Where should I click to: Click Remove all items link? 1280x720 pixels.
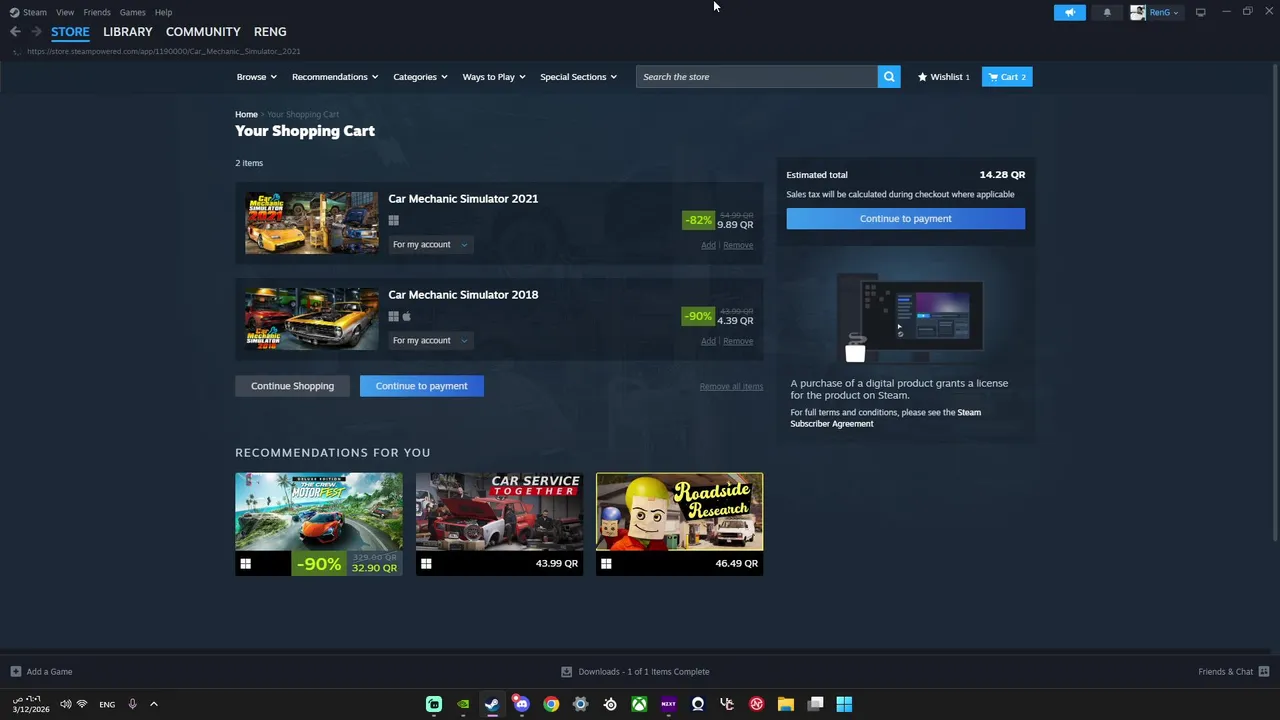[x=731, y=386]
